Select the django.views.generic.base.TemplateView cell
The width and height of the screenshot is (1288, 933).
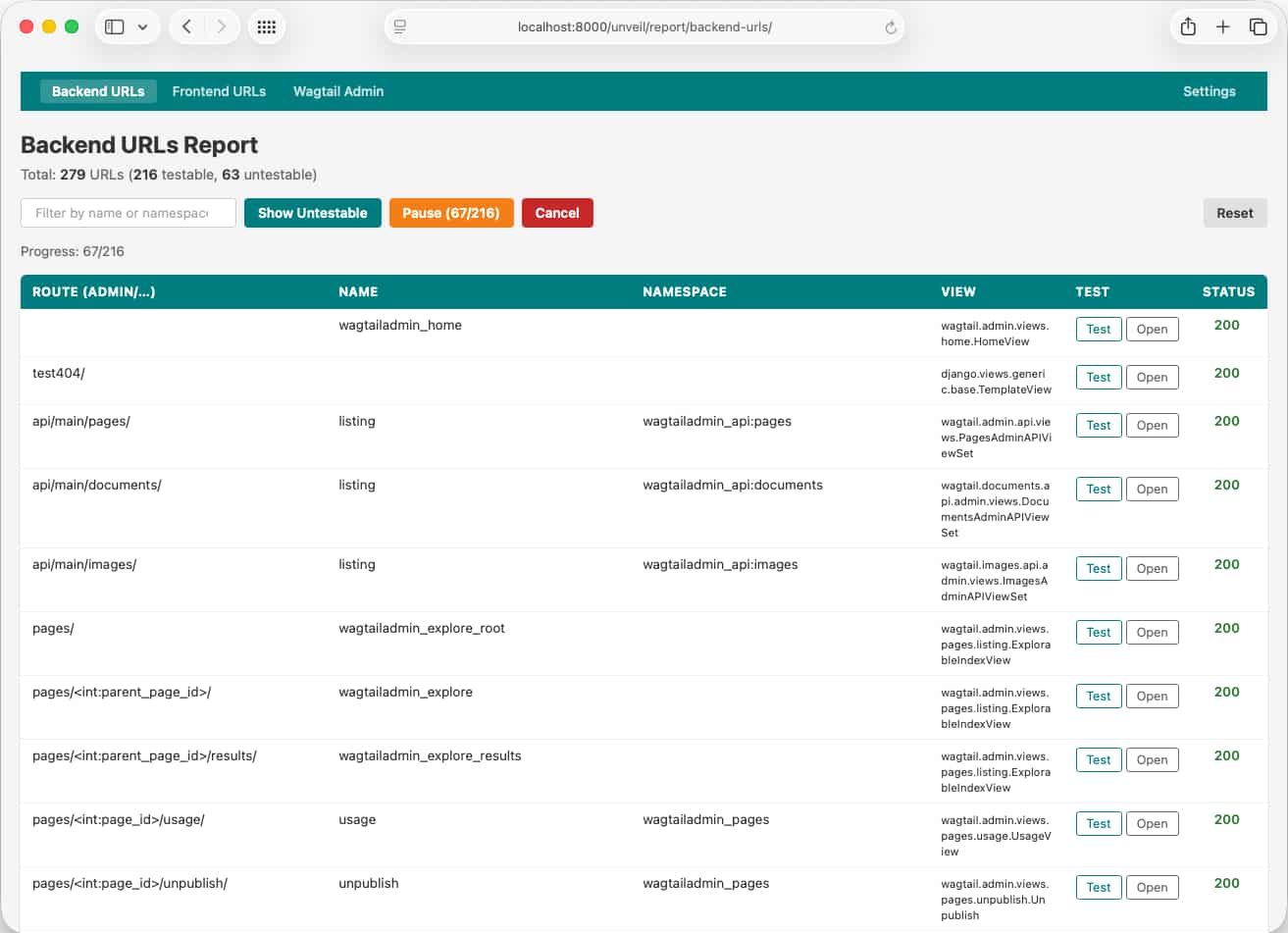996,382
